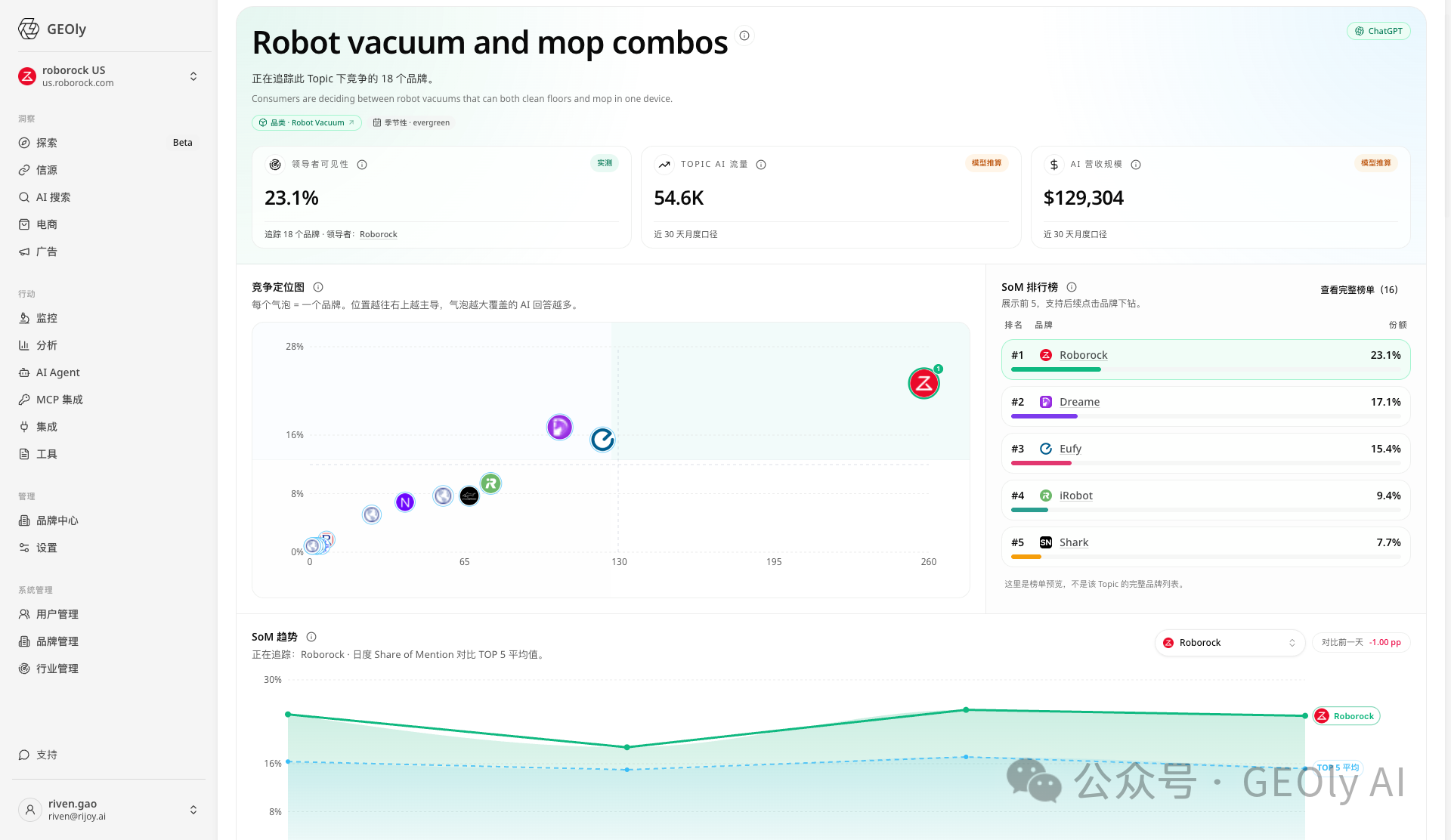Expand the roborock US brand switcher
The height and width of the screenshot is (840, 1451).
193,76
